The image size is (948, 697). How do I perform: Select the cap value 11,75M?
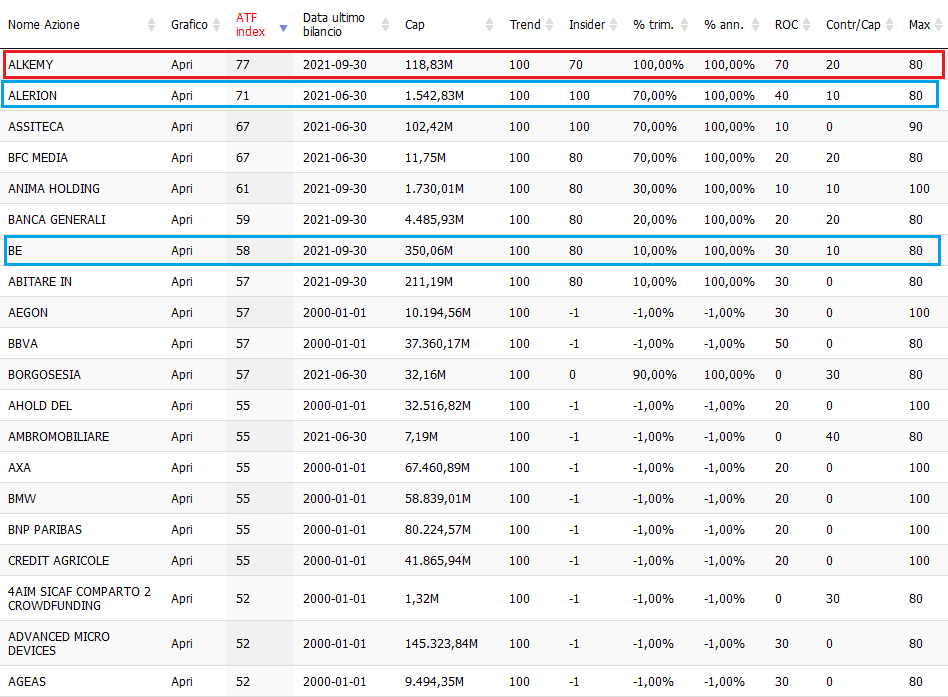coord(425,158)
